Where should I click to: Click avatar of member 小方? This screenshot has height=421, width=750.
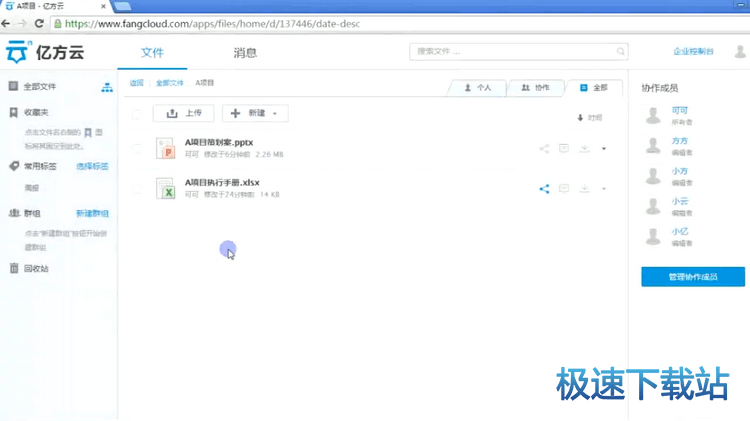[x=653, y=176]
